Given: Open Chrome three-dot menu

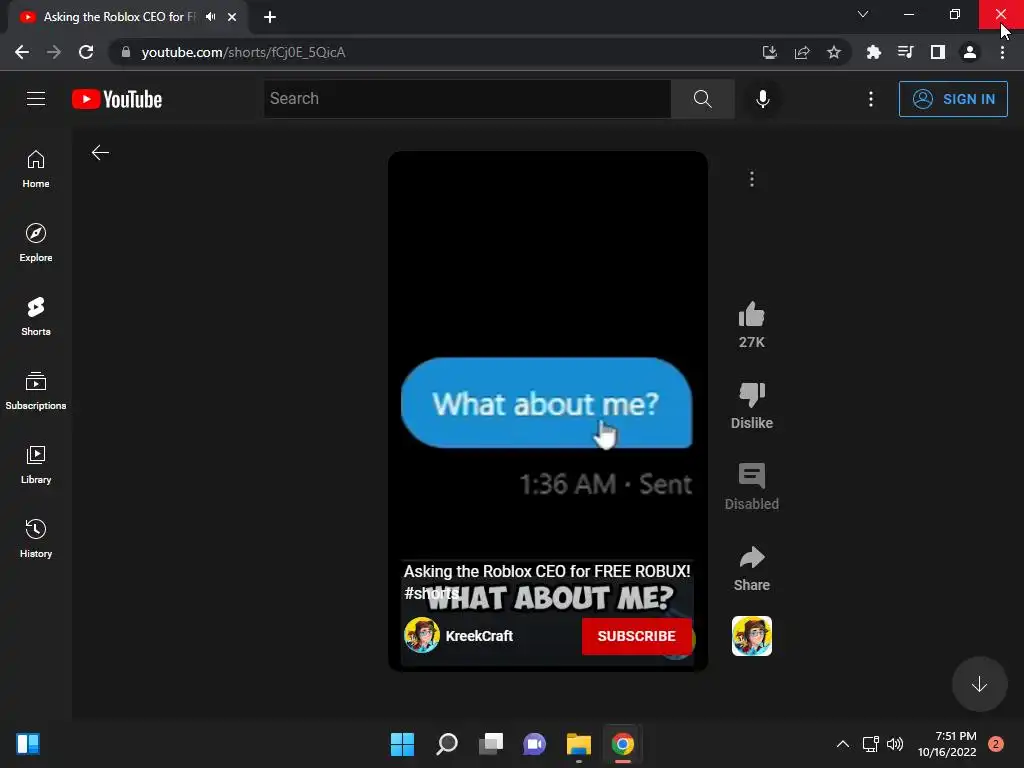Looking at the screenshot, I should coord(1002,52).
